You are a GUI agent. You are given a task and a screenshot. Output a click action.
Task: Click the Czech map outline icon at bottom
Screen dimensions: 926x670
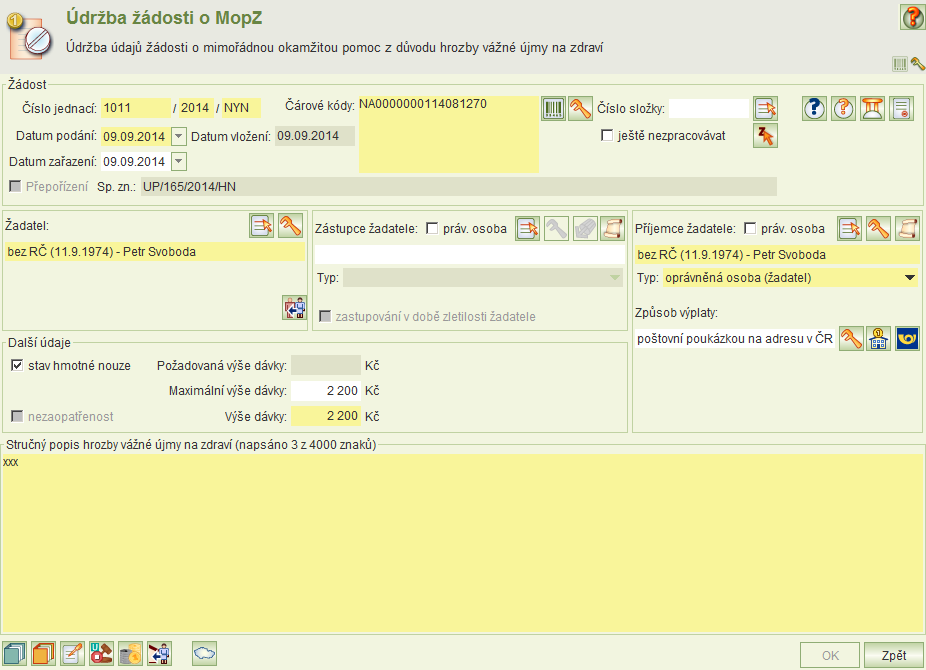pos(204,653)
